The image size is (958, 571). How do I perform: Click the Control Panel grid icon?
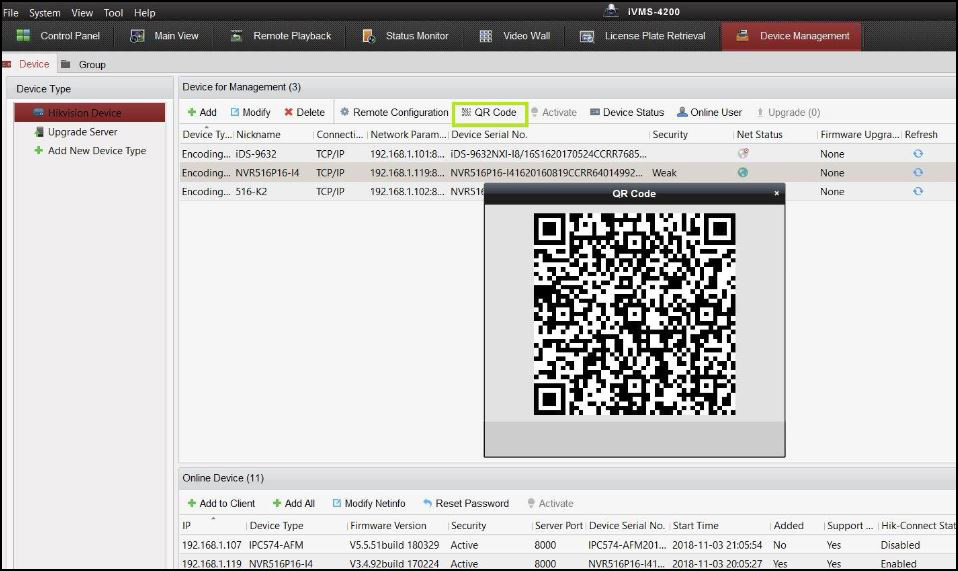pos(23,35)
